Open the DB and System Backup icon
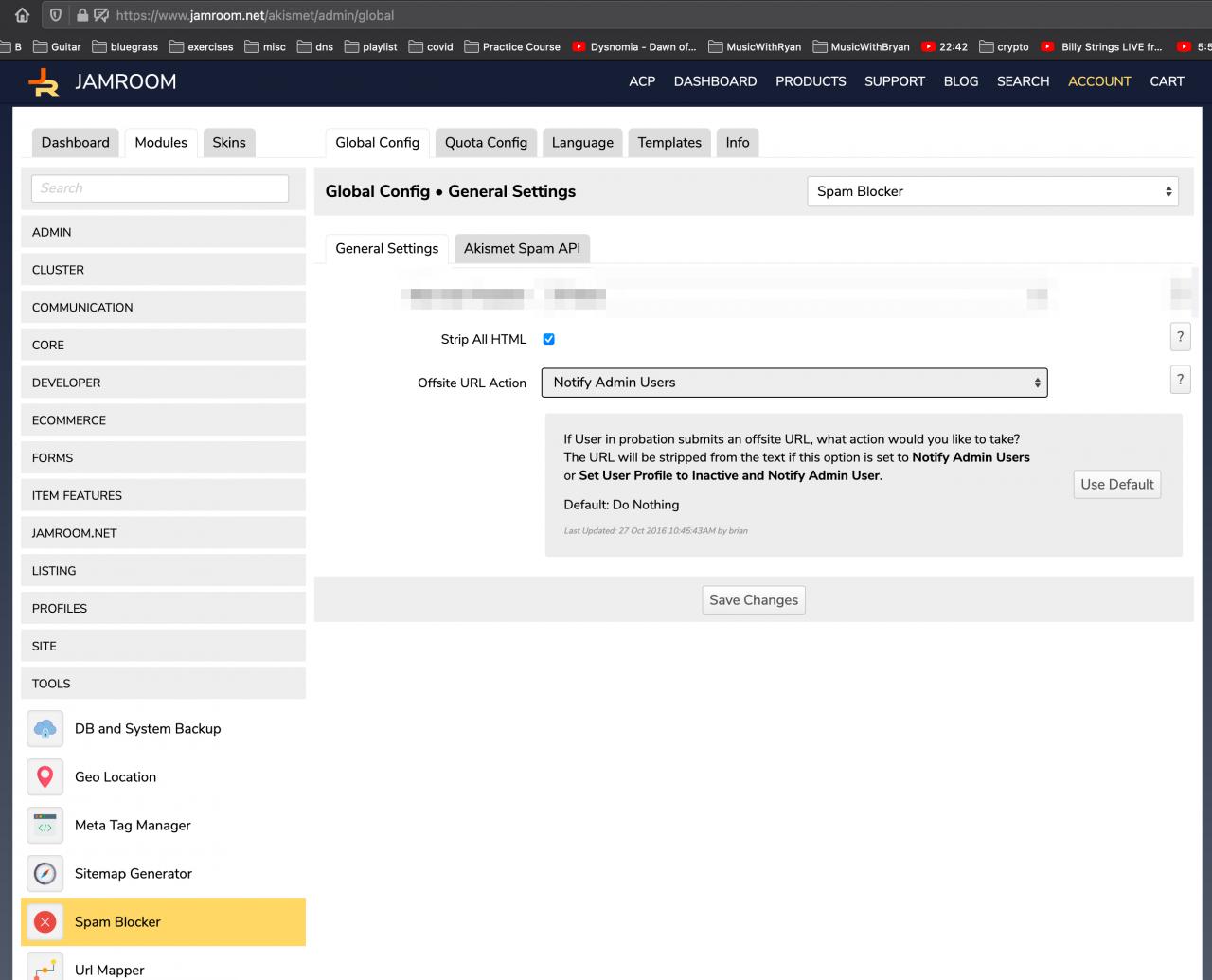This screenshot has width=1212, height=980. pyautogui.click(x=45, y=729)
